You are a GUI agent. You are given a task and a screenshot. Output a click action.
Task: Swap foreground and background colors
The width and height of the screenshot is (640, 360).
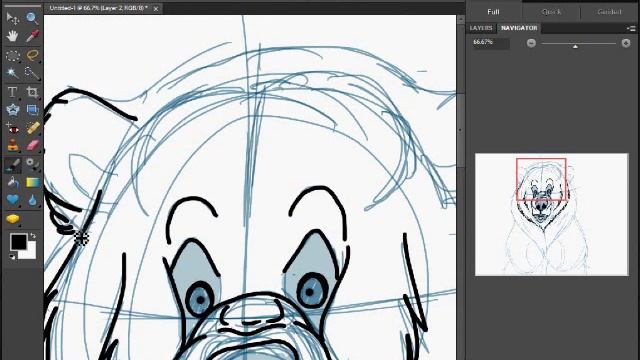click(33, 236)
